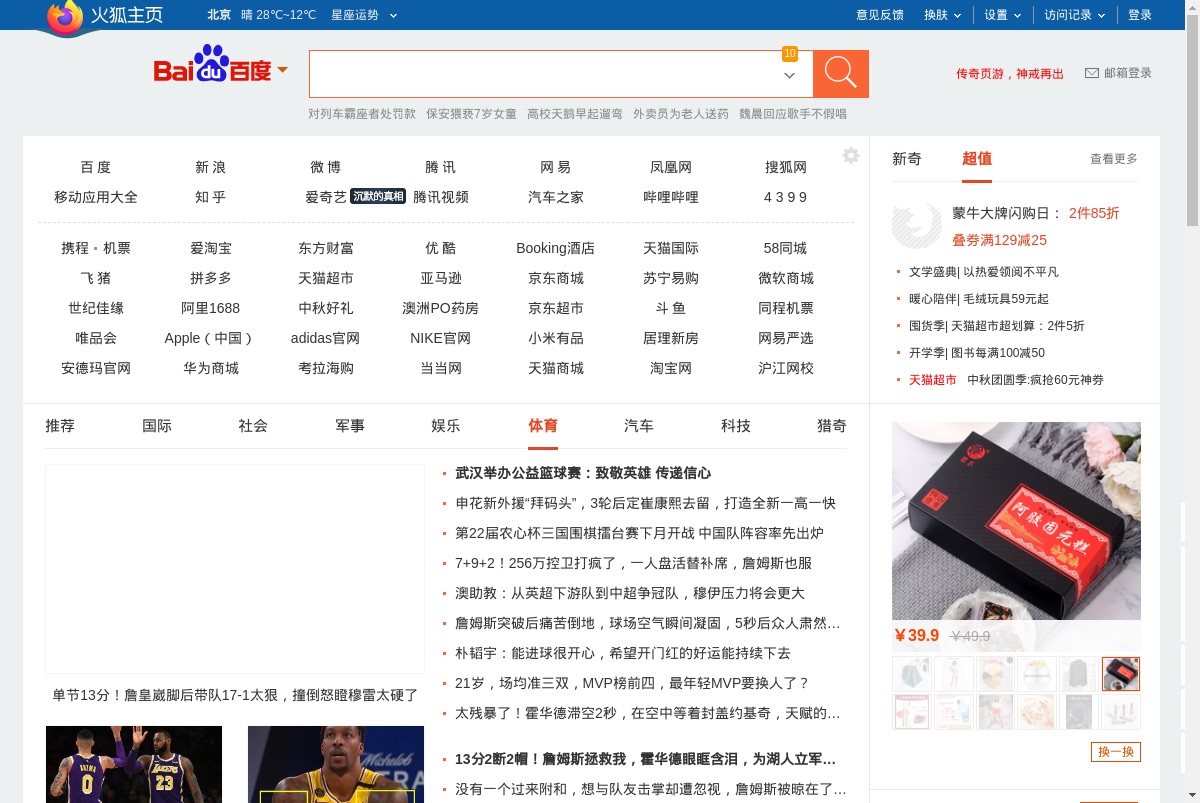This screenshot has width=1200, height=803.
Task: Open caption 单节13分！詹皇崴脚后带队17-1太狠
Action: coord(235,695)
